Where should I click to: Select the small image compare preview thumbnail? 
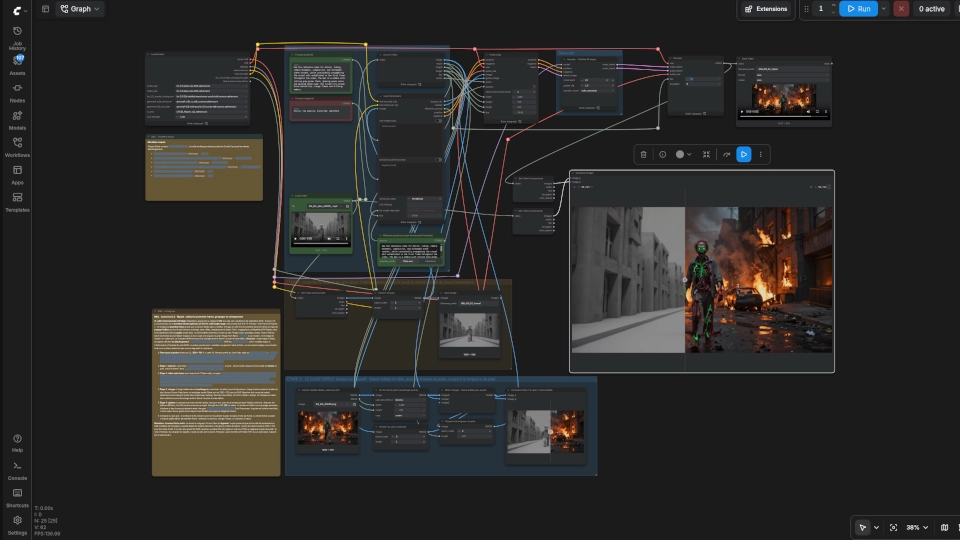(545, 432)
